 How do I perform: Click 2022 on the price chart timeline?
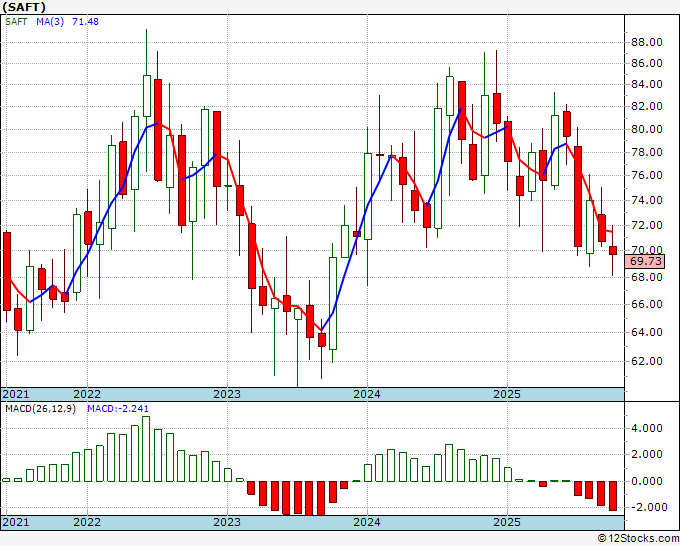point(87,394)
